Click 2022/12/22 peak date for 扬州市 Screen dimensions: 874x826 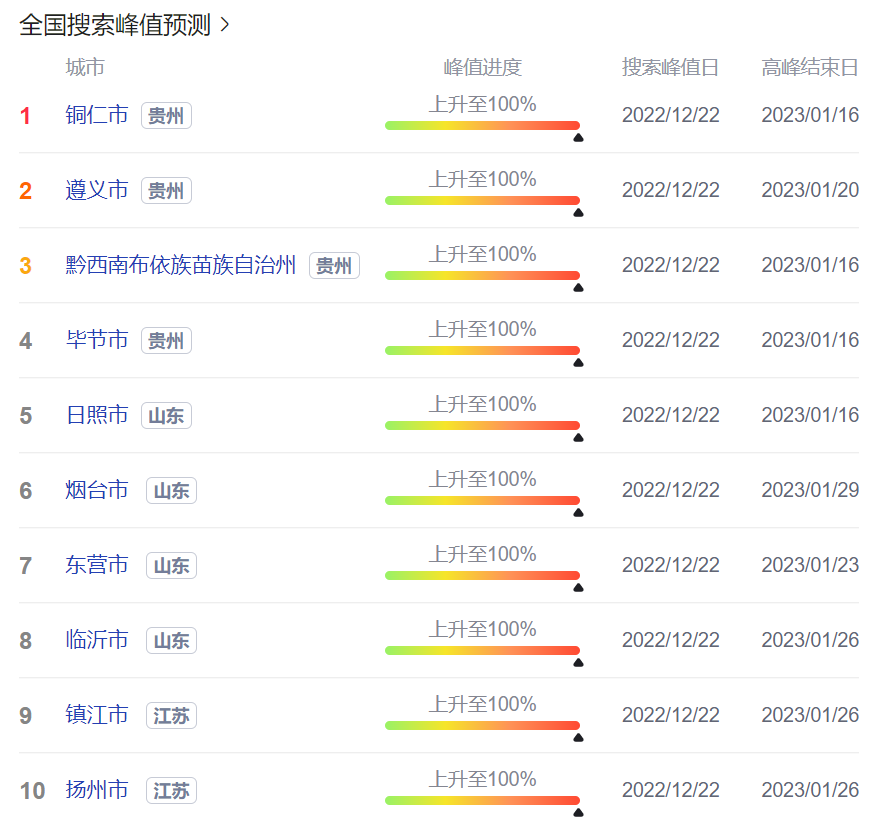click(x=671, y=790)
